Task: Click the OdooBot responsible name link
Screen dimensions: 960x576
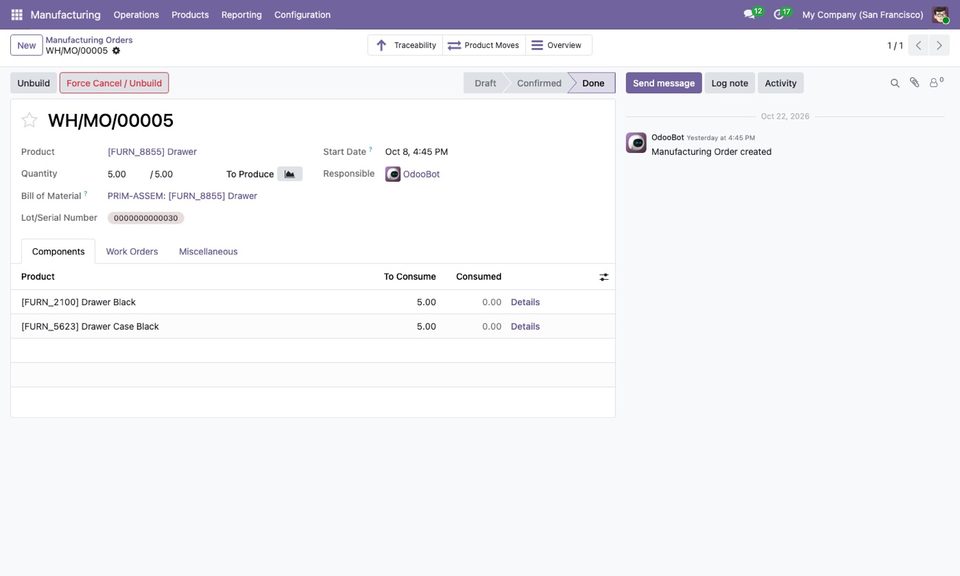Action: (x=421, y=174)
